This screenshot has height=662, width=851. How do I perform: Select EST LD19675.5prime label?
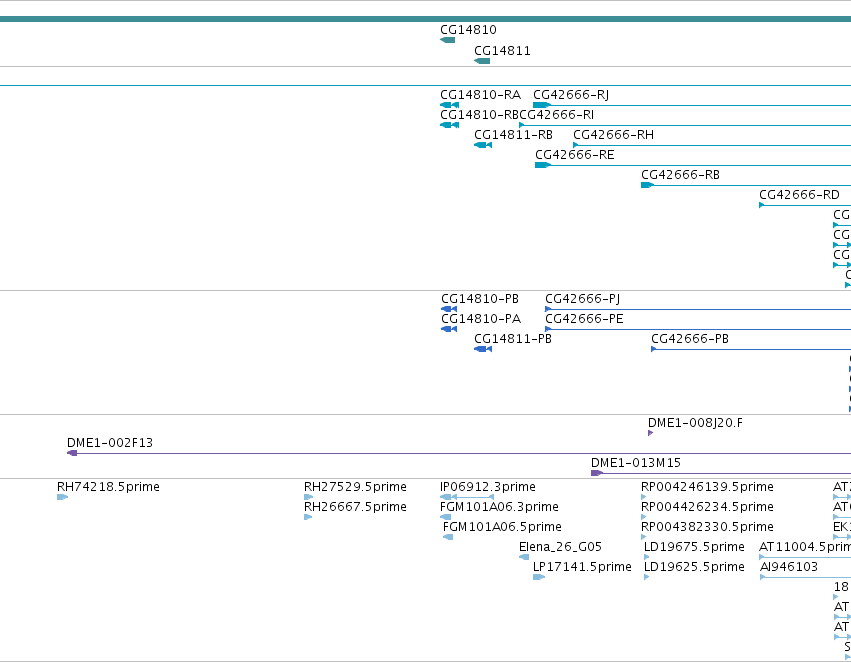click(x=694, y=547)
